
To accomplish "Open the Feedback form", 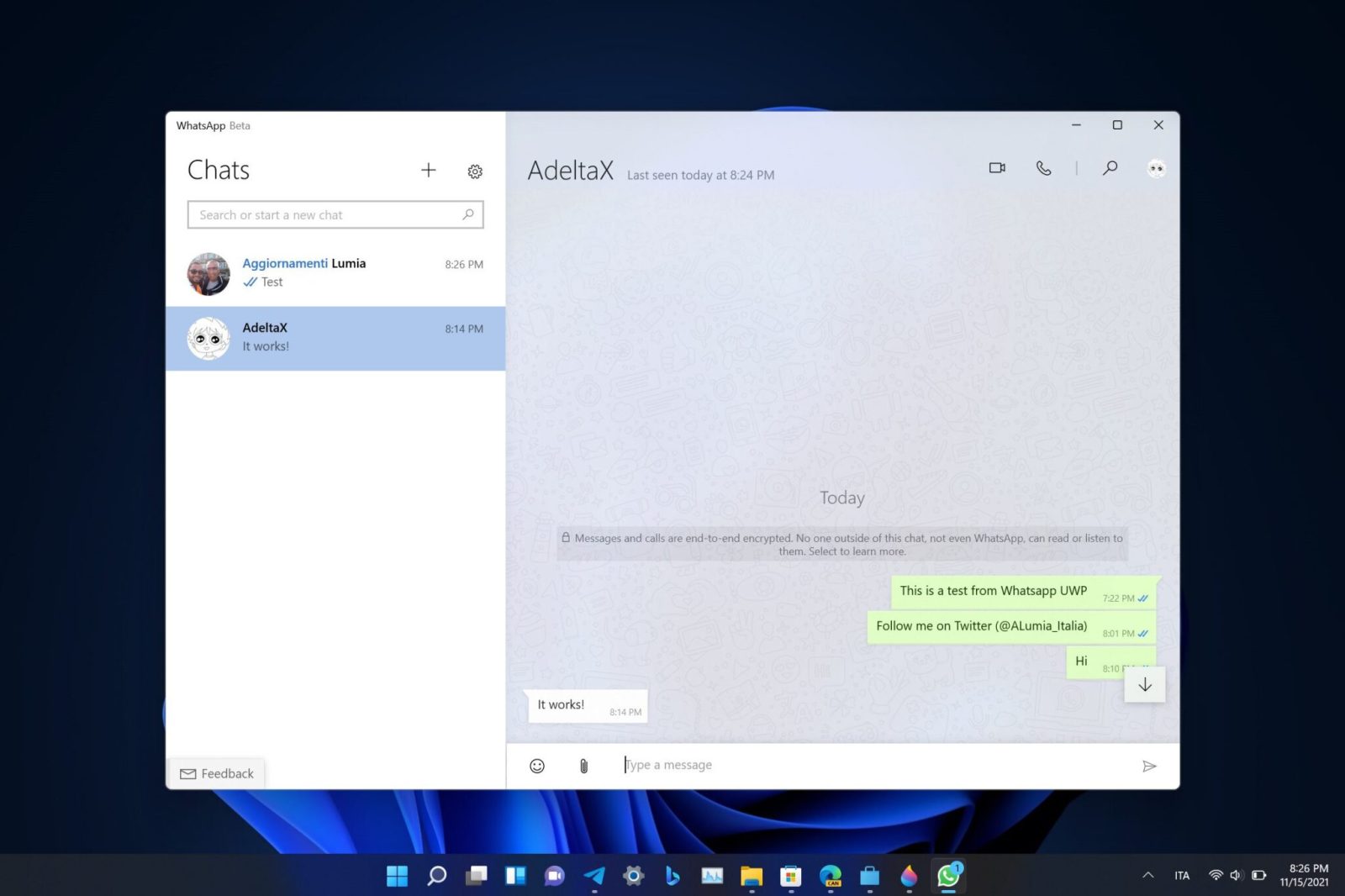I will pyautogui.click(x=217, y=772).
